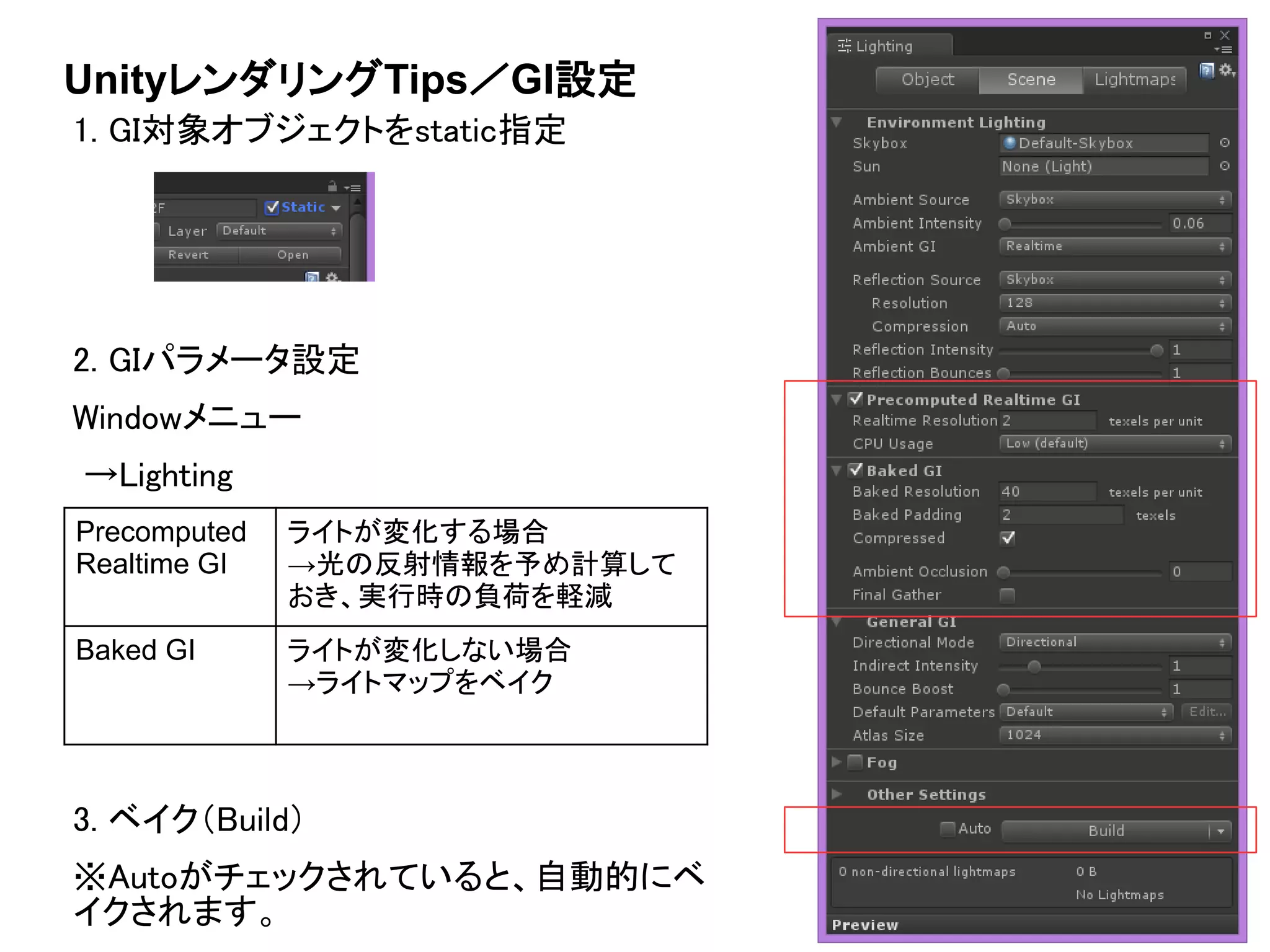Click the Skybox Default-Skybox field
The width and height of the screenshot is (1270, 952).
click(1104, 143)
